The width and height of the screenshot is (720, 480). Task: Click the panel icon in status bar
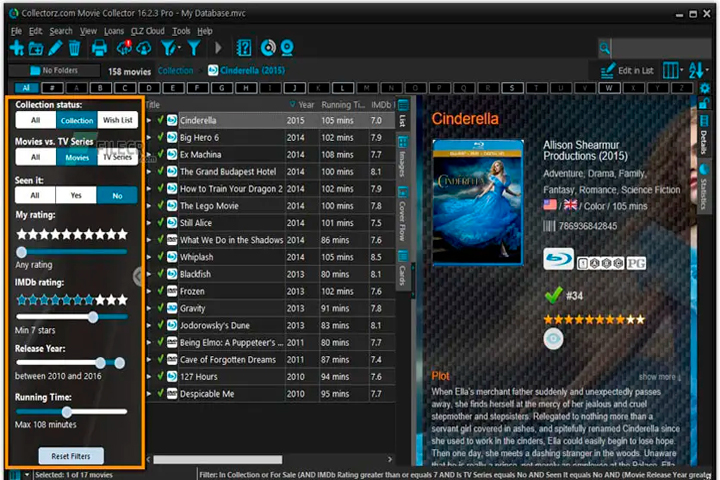coord(15,474)
